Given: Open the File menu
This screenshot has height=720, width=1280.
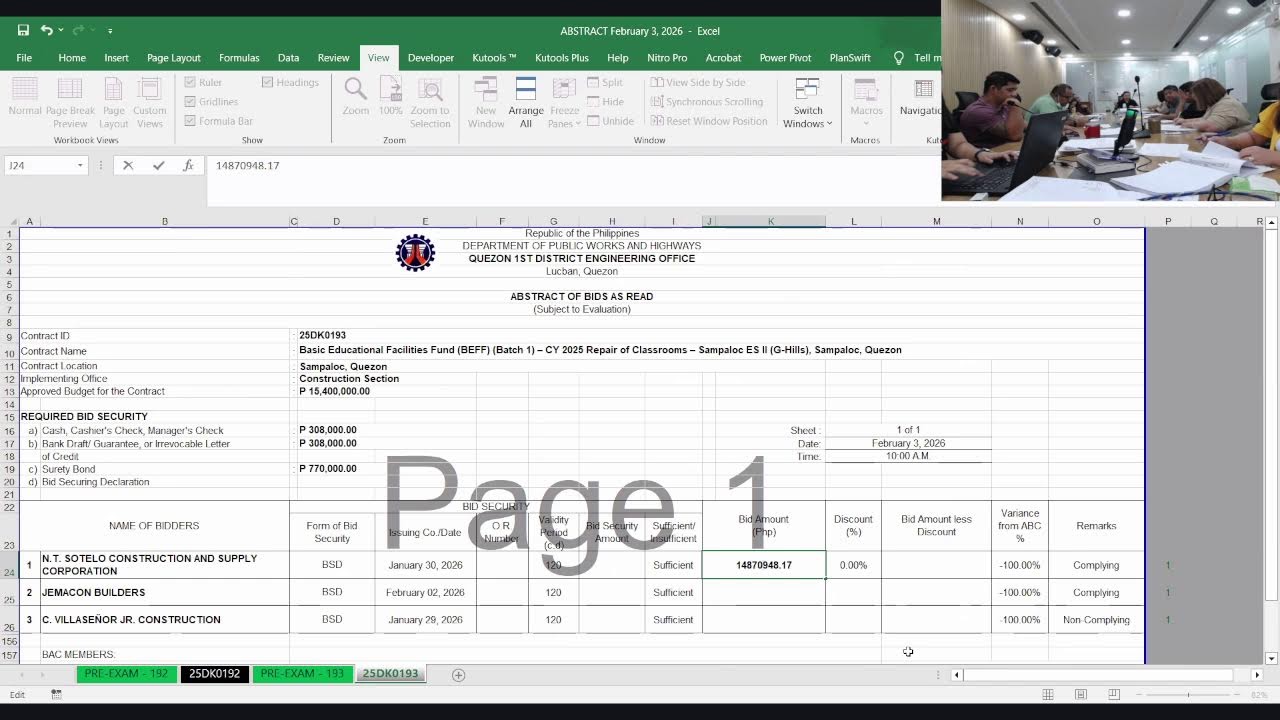Looking at the screenshot, I should 24,58.
